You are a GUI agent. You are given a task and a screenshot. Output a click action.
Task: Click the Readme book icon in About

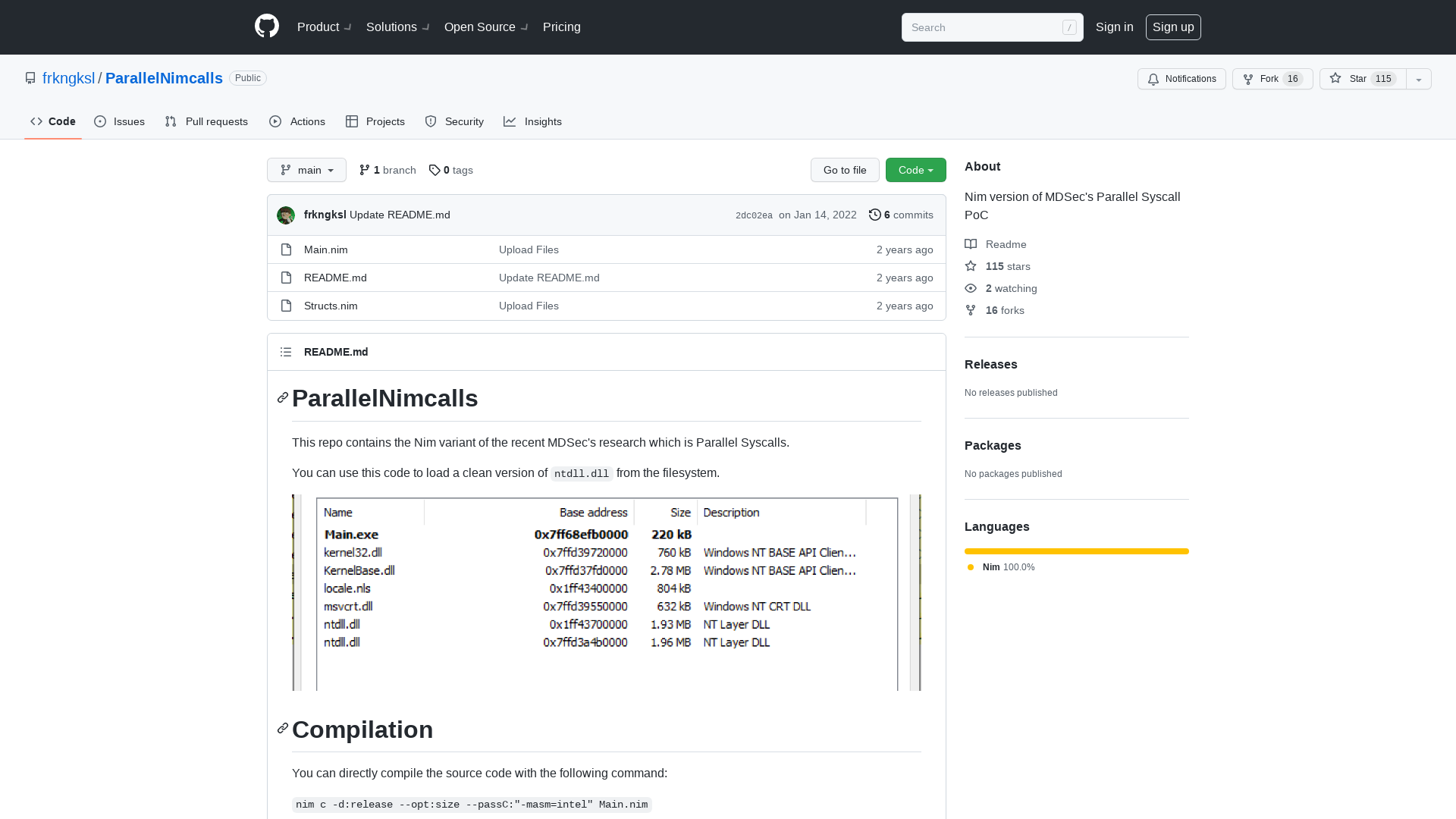(x=971, y=244)
